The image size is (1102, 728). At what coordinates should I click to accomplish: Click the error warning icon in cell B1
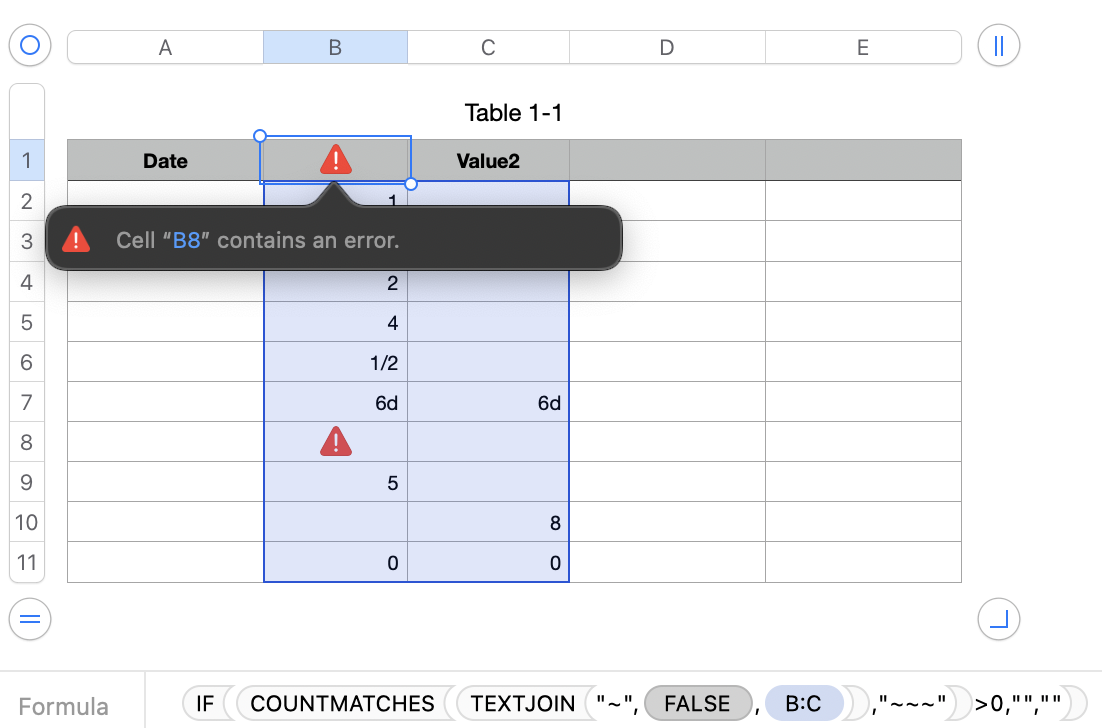pos(336,160)
